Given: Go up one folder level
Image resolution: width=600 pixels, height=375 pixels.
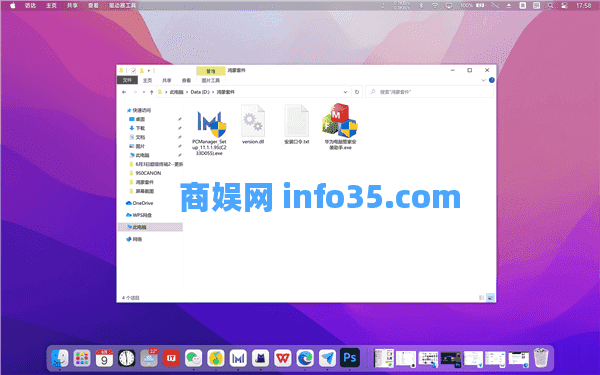Looking at the screenshot, I should tap(152, 92).
